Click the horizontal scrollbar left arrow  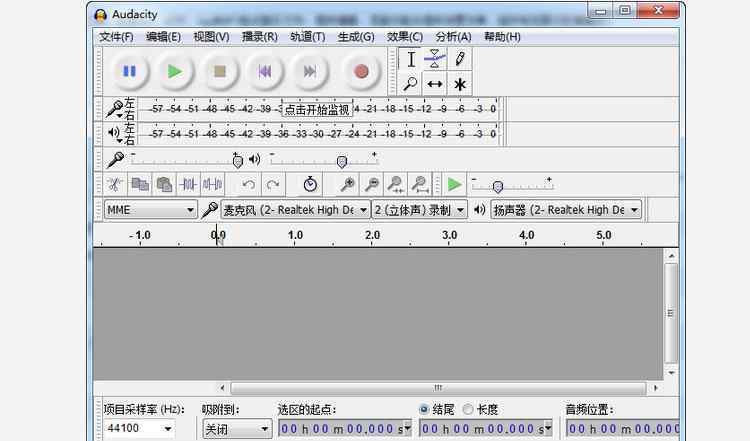click(x=222, y=387)
